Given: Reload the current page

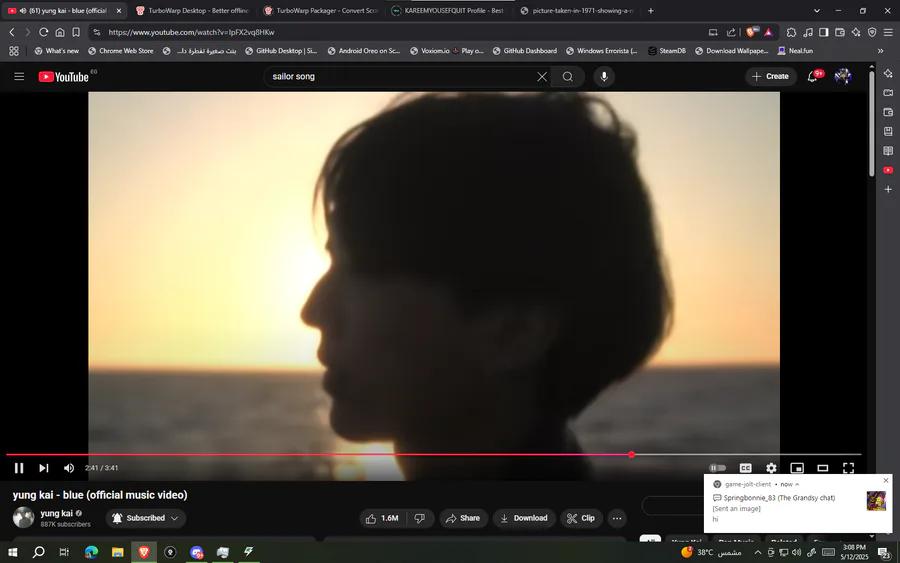Looking at the screenshot, I should [43, 32].
